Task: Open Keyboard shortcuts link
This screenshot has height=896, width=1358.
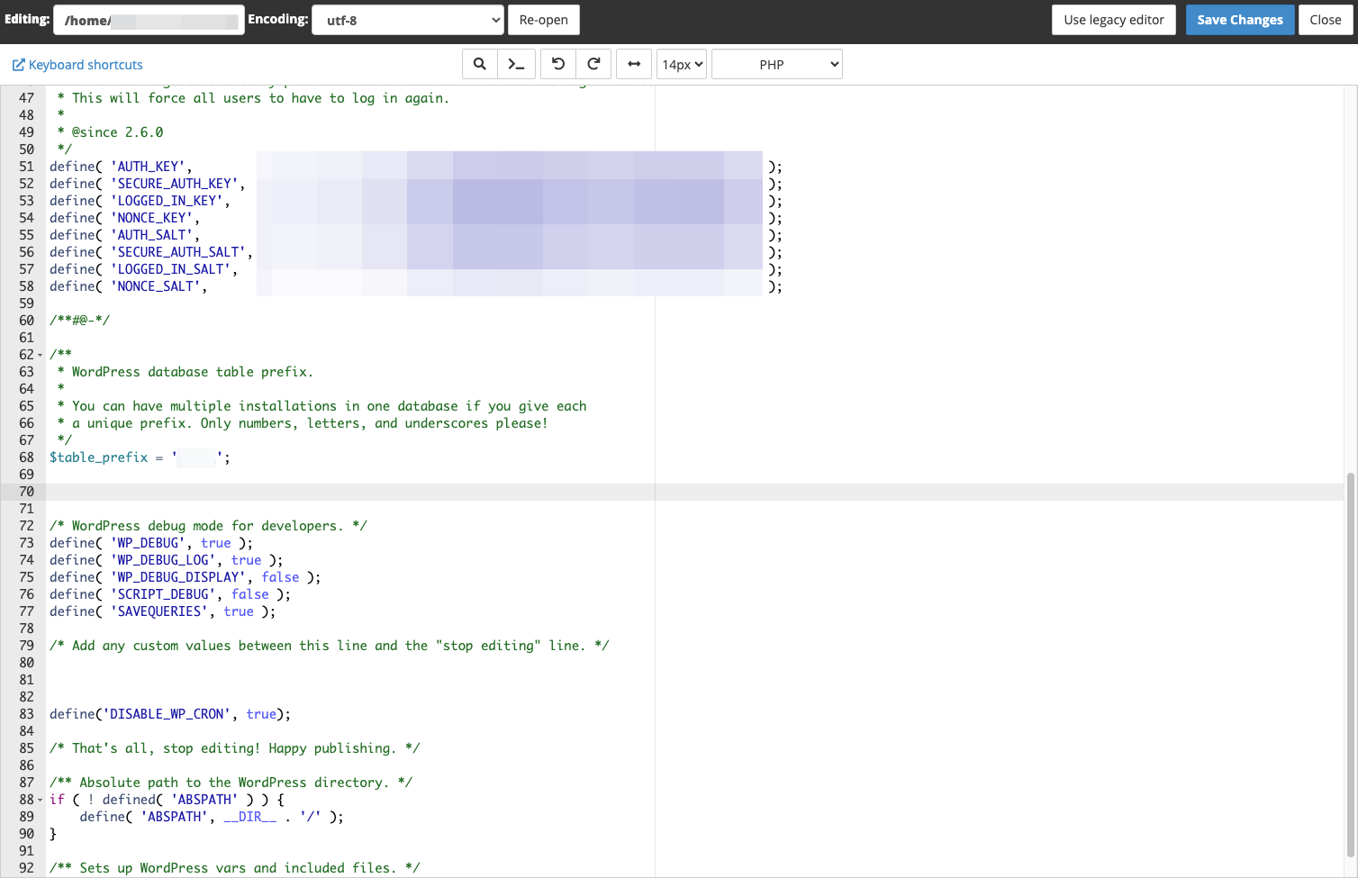Action: coord(77,65)
